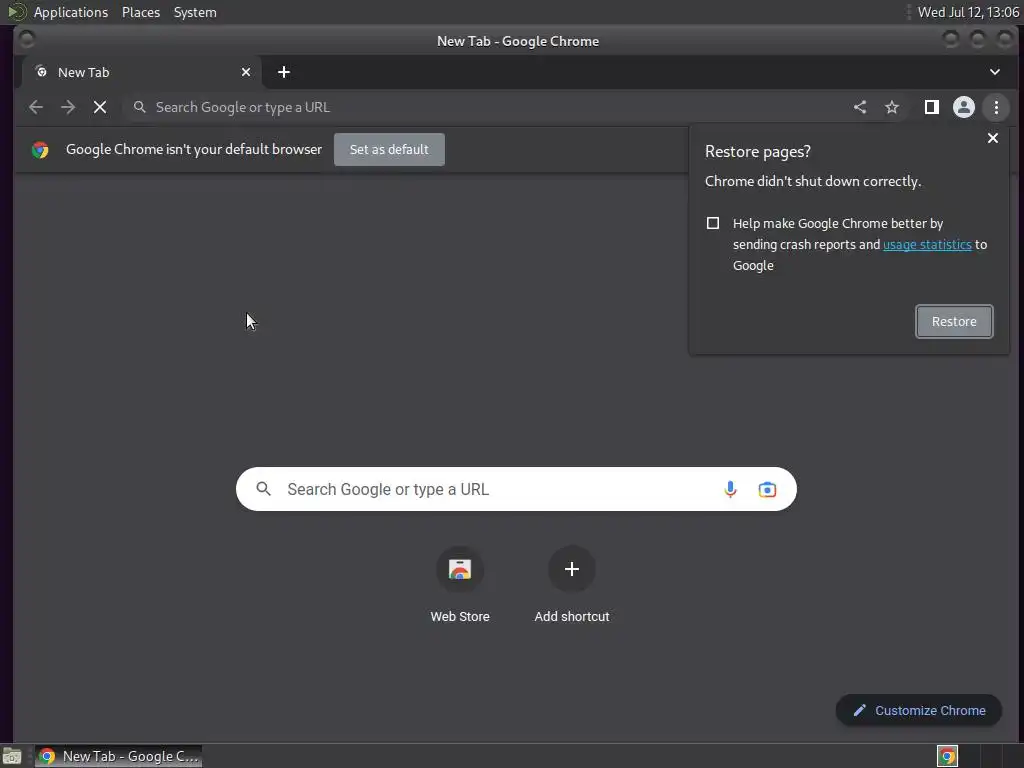Enable sending crash reports checkbox
Viewport: 1024px width, 768px height.
coord(713,223)
